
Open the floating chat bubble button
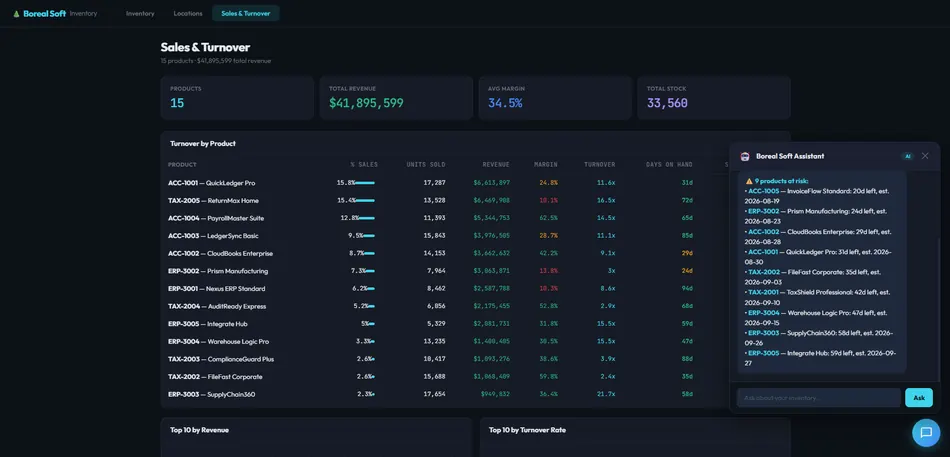click(926, 433)
